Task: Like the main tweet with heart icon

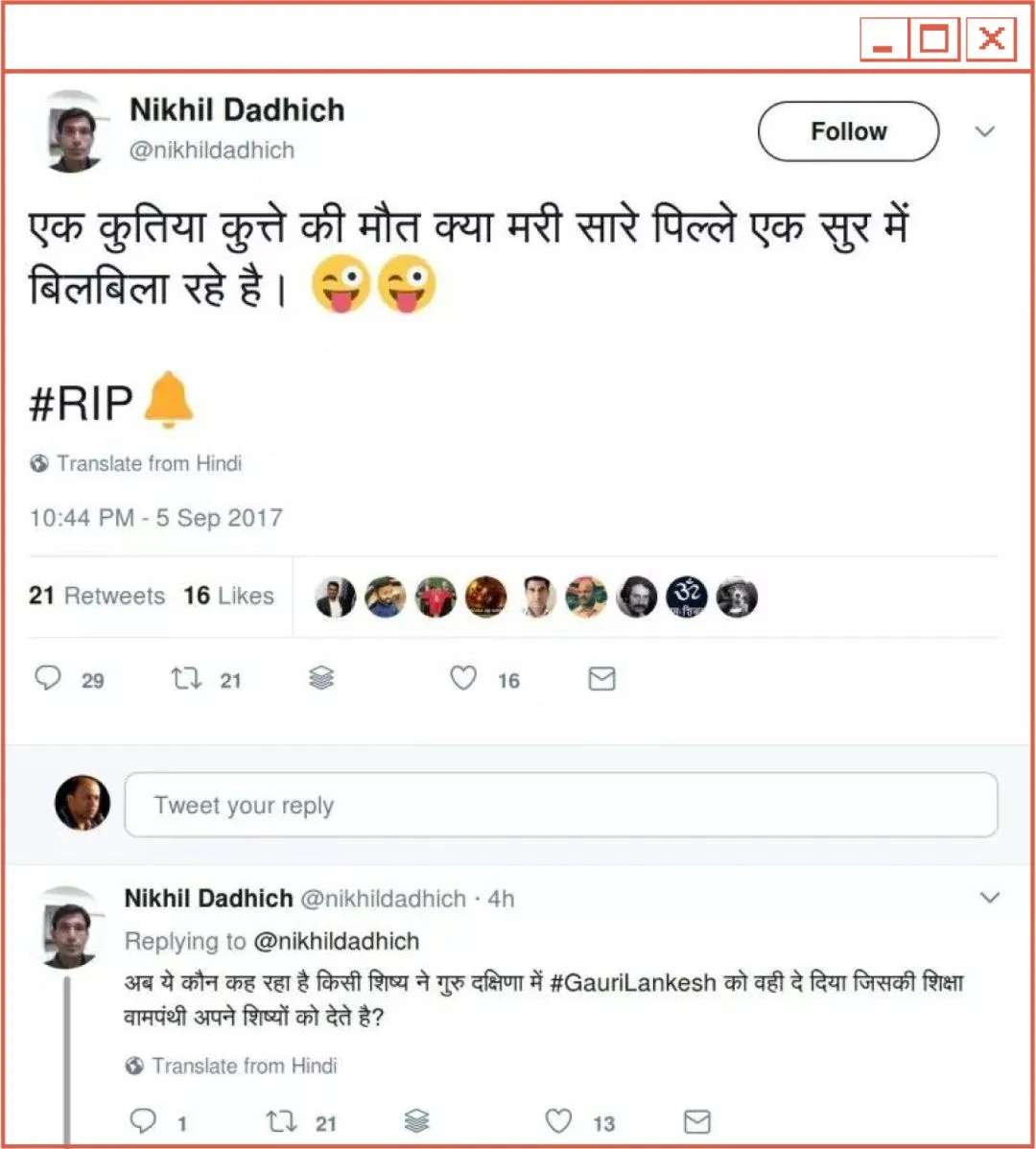Action: click(x=463, y=678)
